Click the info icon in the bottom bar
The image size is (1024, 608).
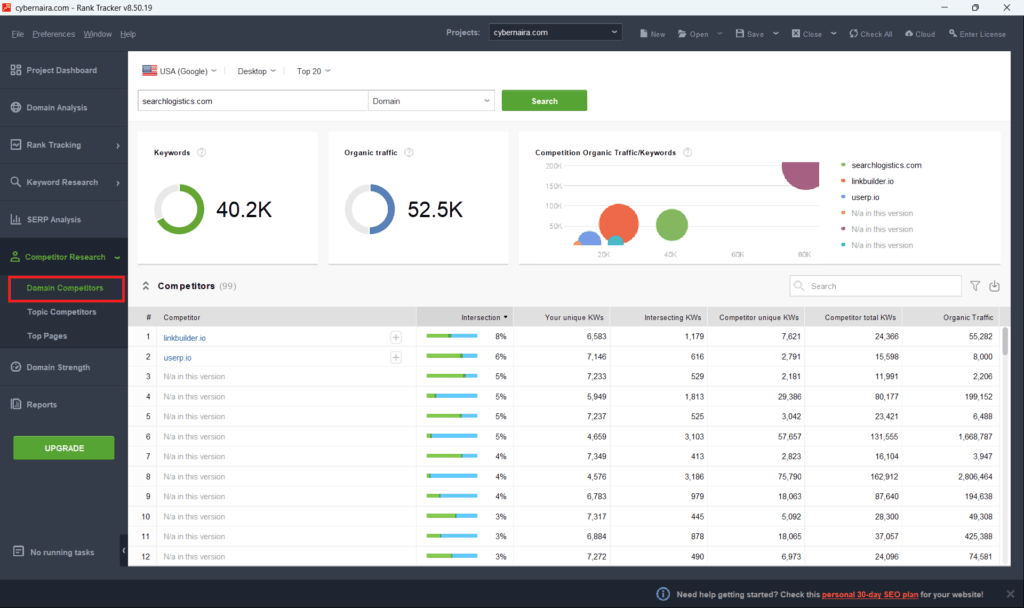pos(663,594)
